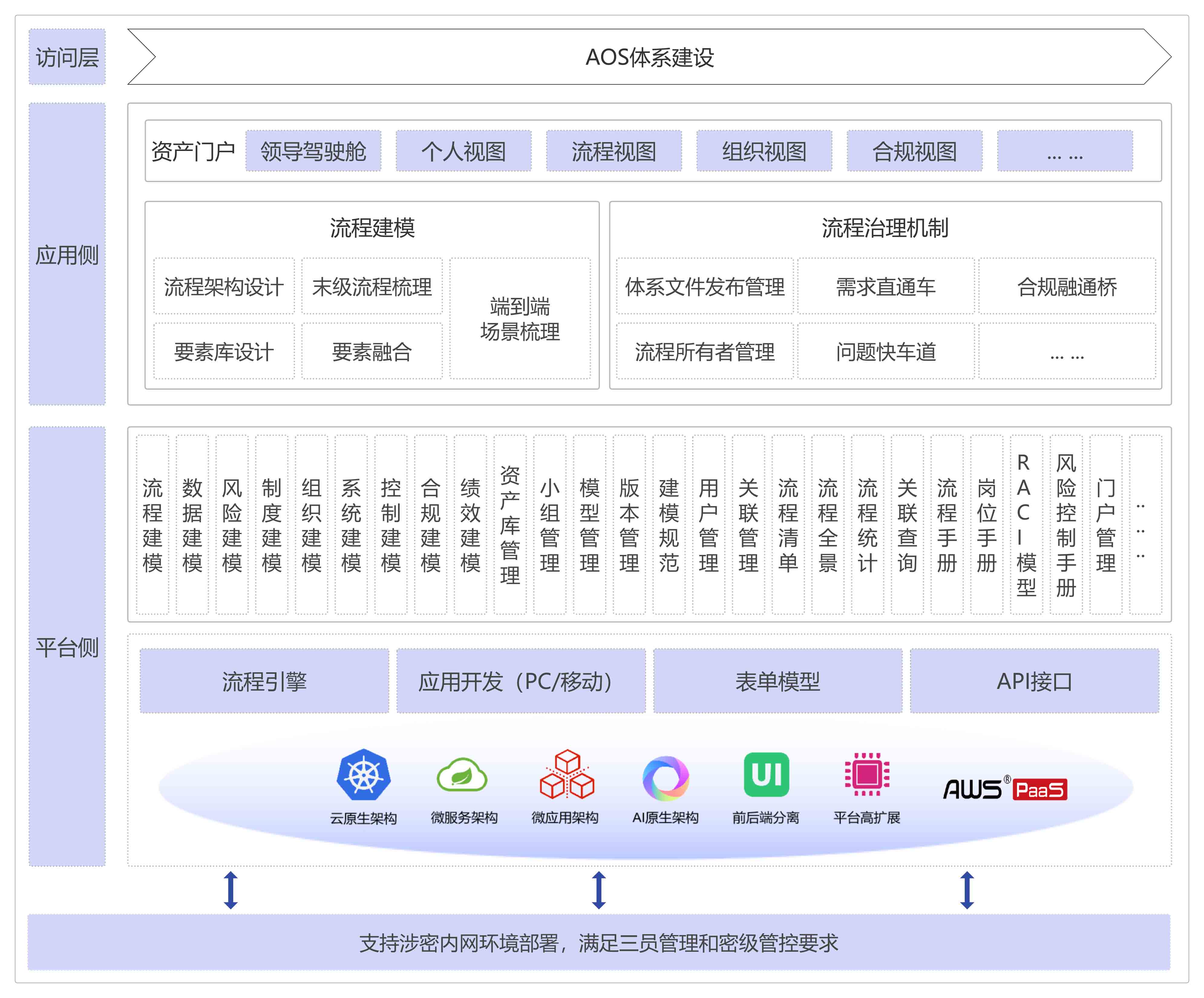Click the red cubes 微应用架构 icon
This screenshot has width=1204, height=998.
tap(566, 775)
